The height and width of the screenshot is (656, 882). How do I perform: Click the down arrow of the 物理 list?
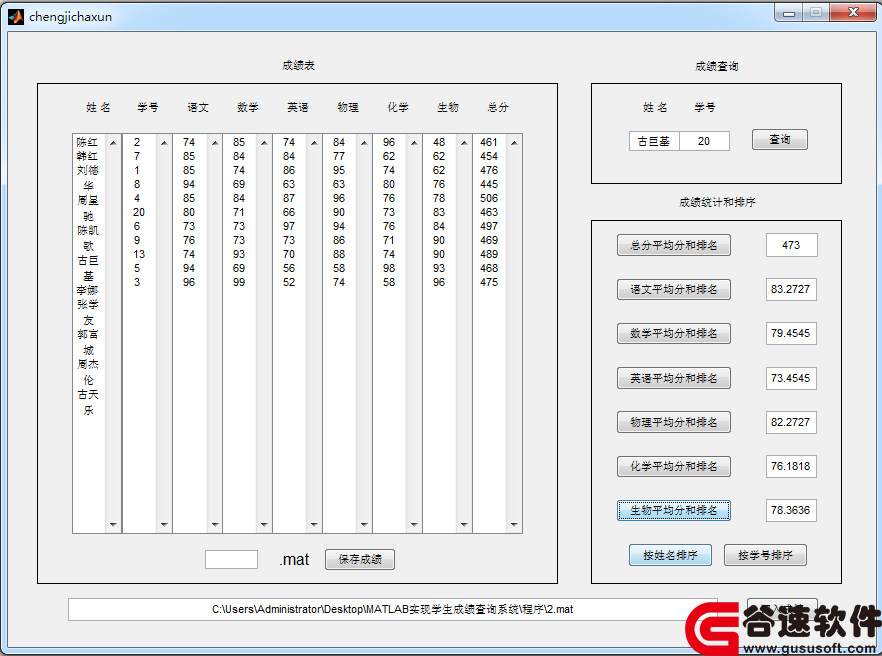pos(364,524)
